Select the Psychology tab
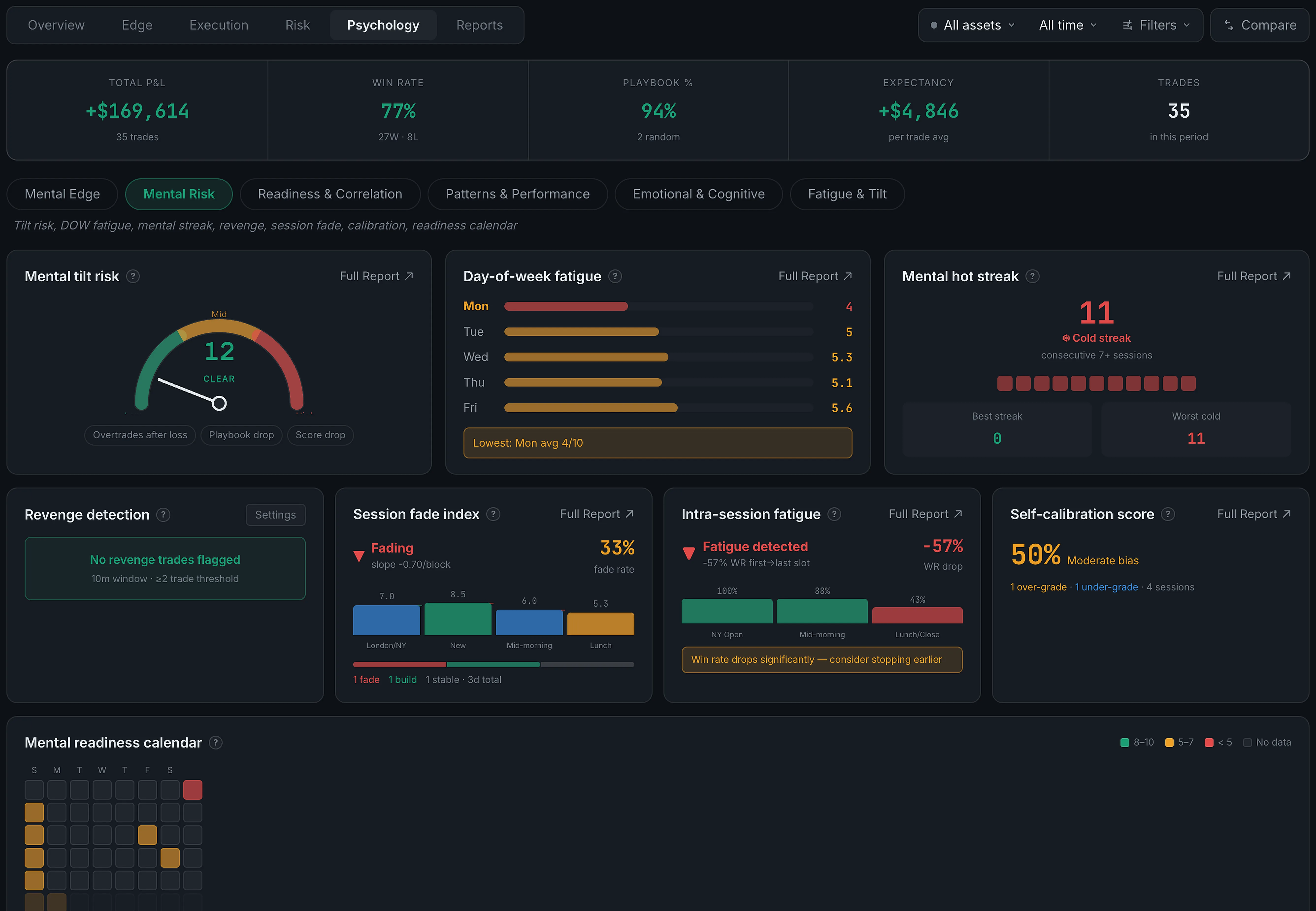 383,25
